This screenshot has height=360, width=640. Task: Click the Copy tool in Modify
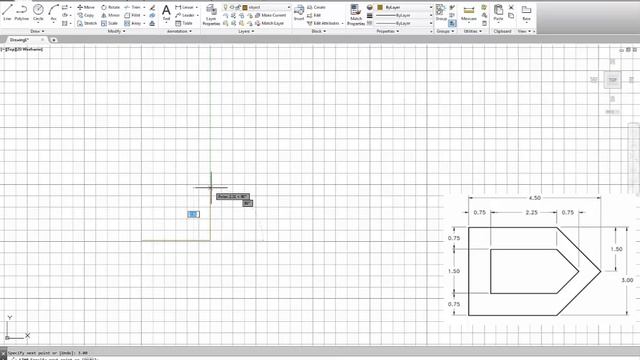(86, 15)
